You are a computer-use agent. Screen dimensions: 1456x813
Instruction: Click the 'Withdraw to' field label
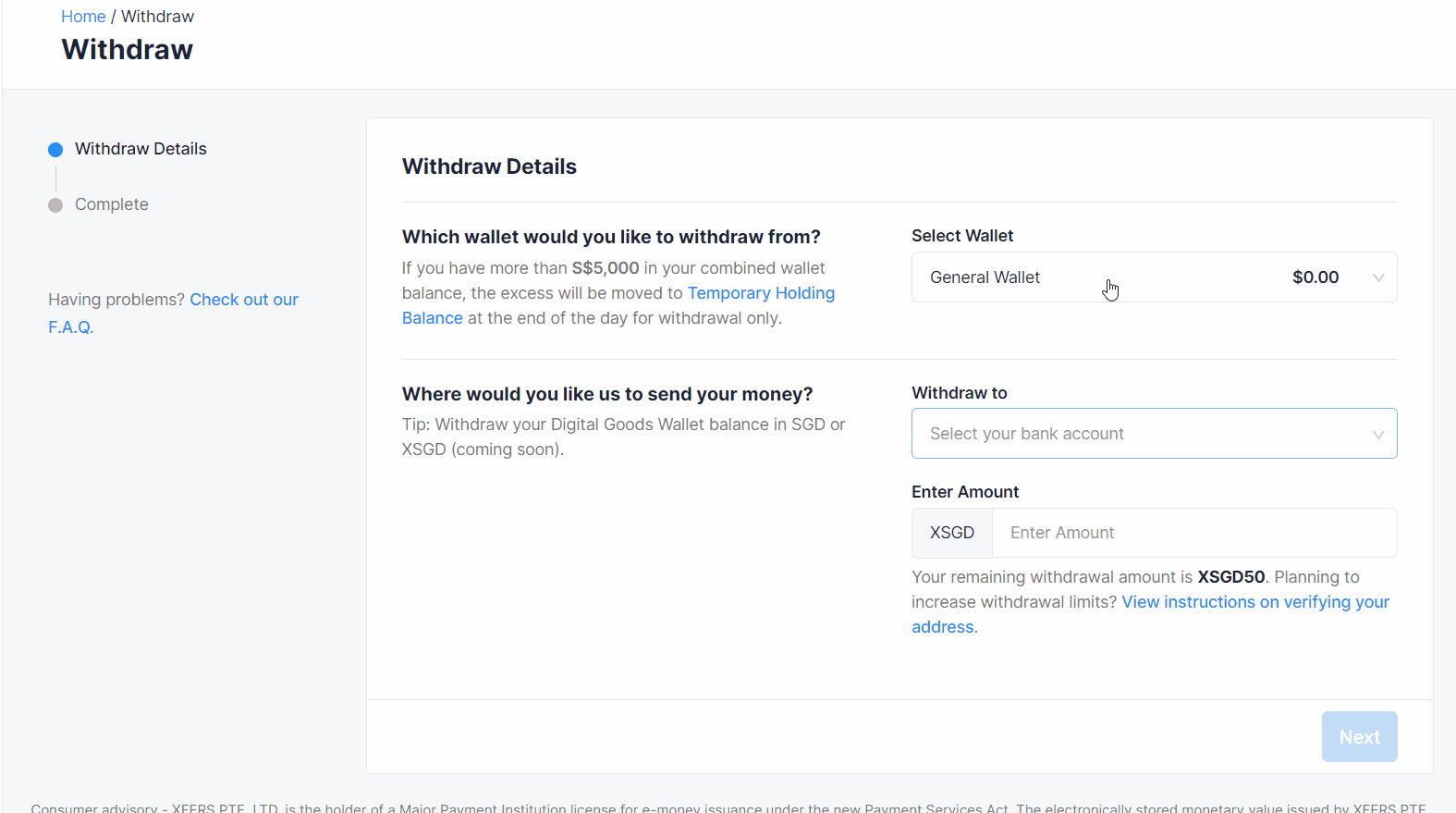point(960,393)
